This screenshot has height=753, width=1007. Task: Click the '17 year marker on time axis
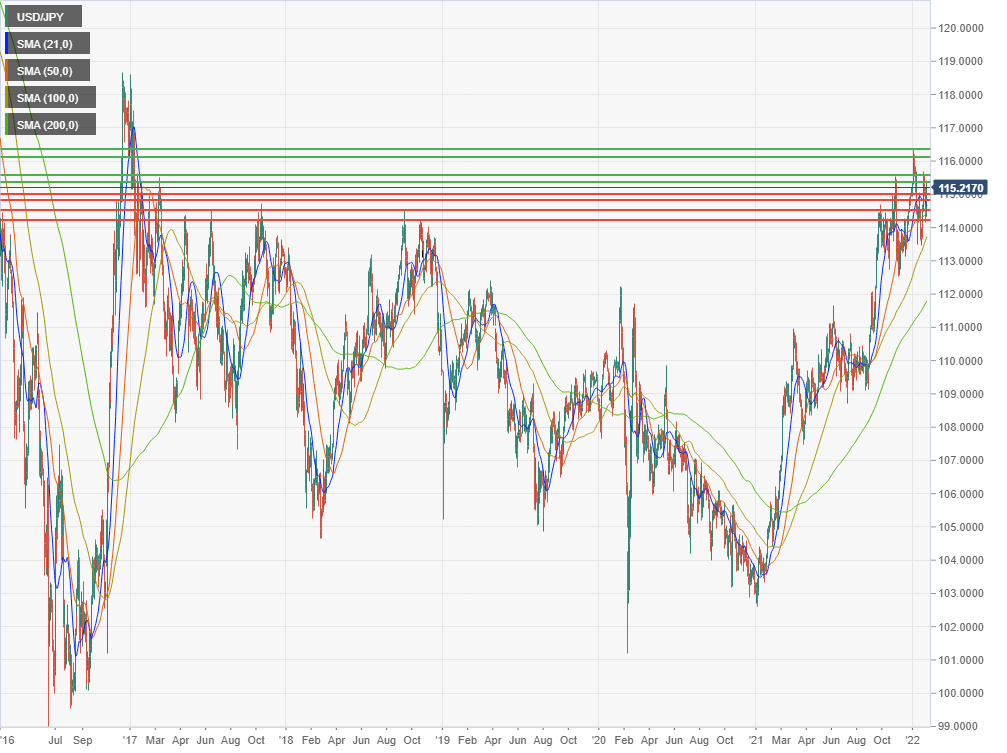(x=130, y=740)
